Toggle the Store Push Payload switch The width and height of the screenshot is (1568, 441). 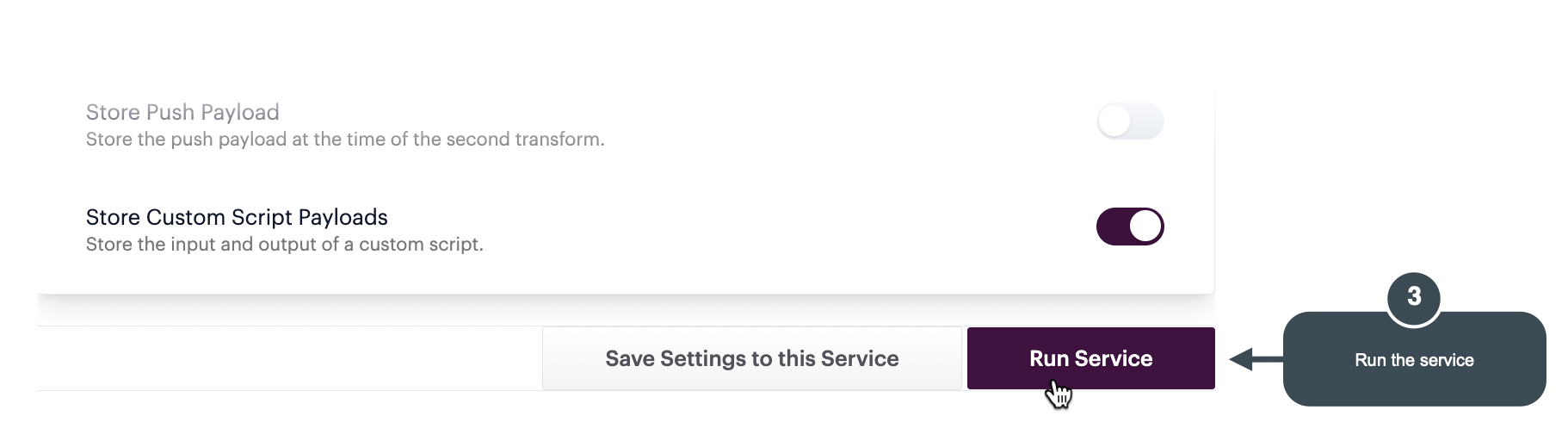click(1129, 121)
